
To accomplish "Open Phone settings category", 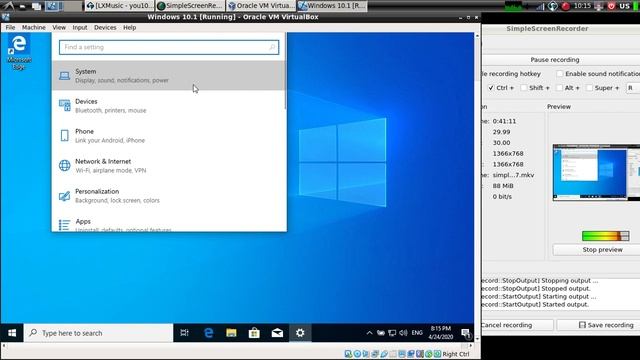I will click(168, 136).
